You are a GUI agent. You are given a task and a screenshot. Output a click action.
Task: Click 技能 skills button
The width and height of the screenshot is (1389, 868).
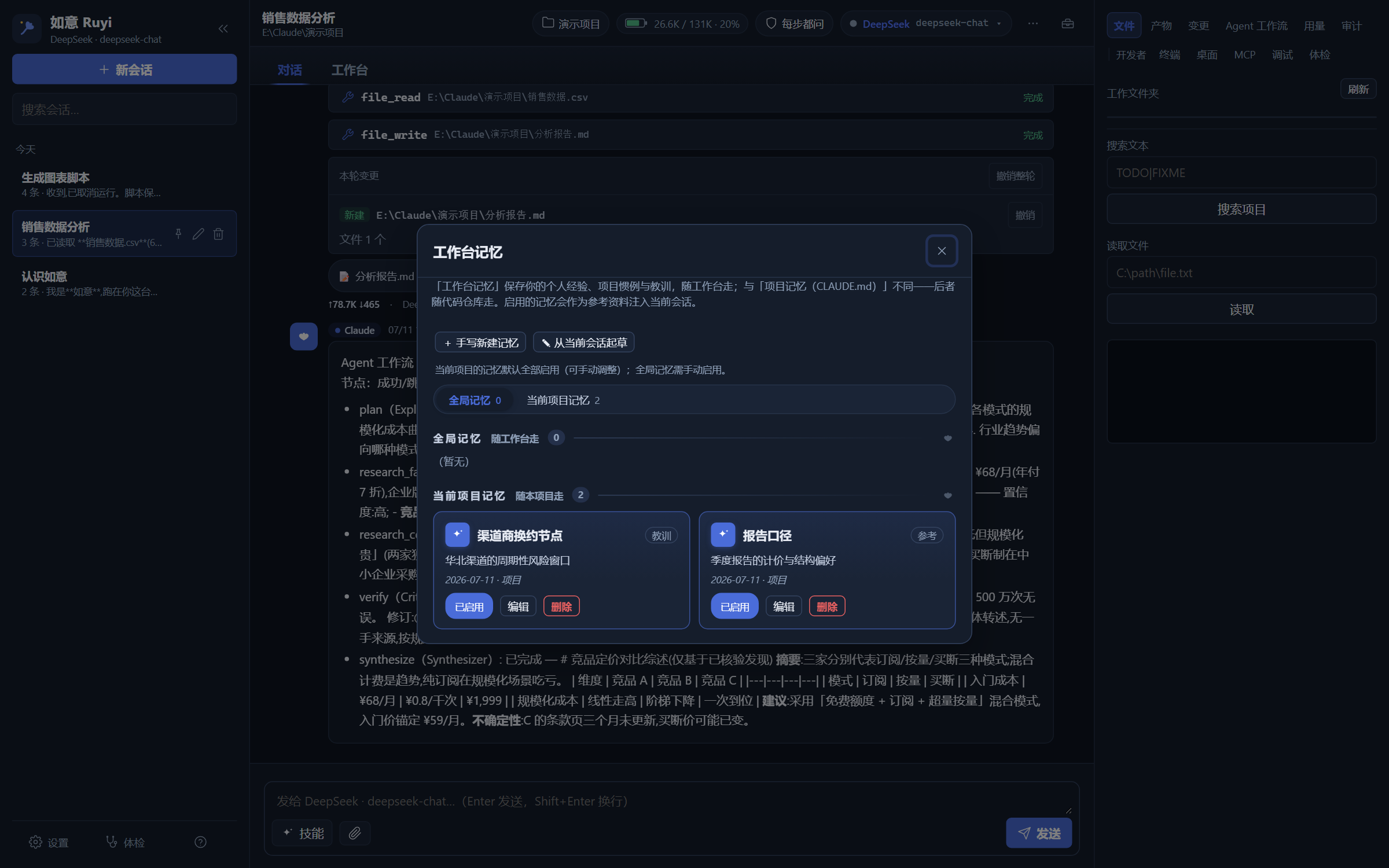click(x=302, y=833)
